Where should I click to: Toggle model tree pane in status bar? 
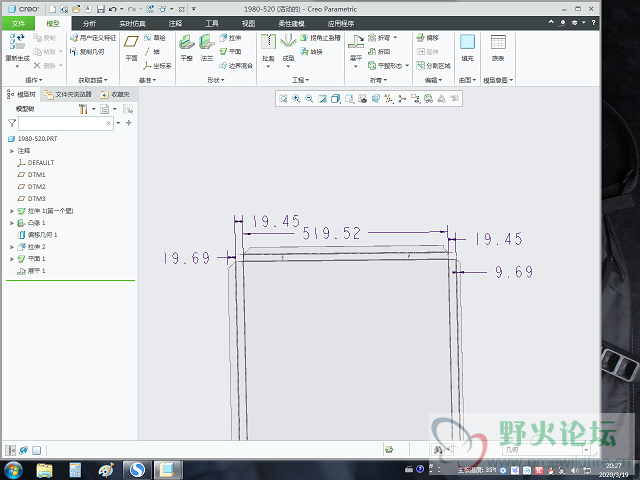coord(10,450)
